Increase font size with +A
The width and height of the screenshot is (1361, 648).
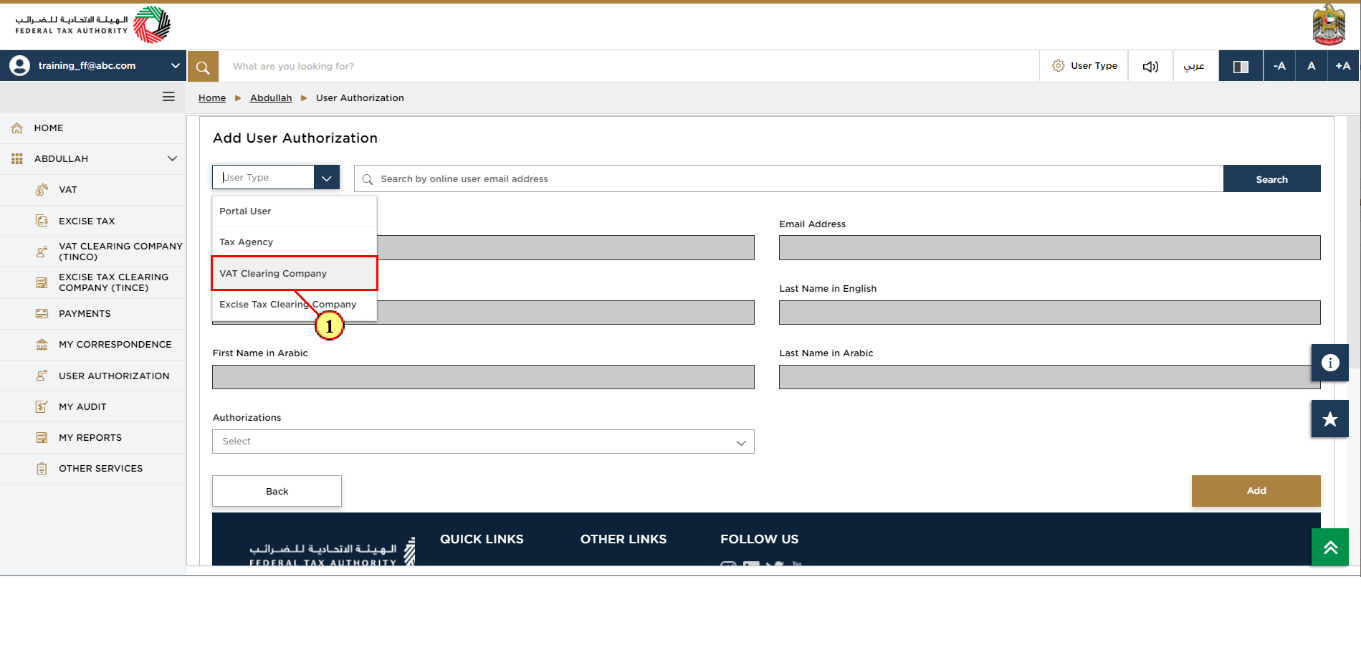coord(1343,67)
